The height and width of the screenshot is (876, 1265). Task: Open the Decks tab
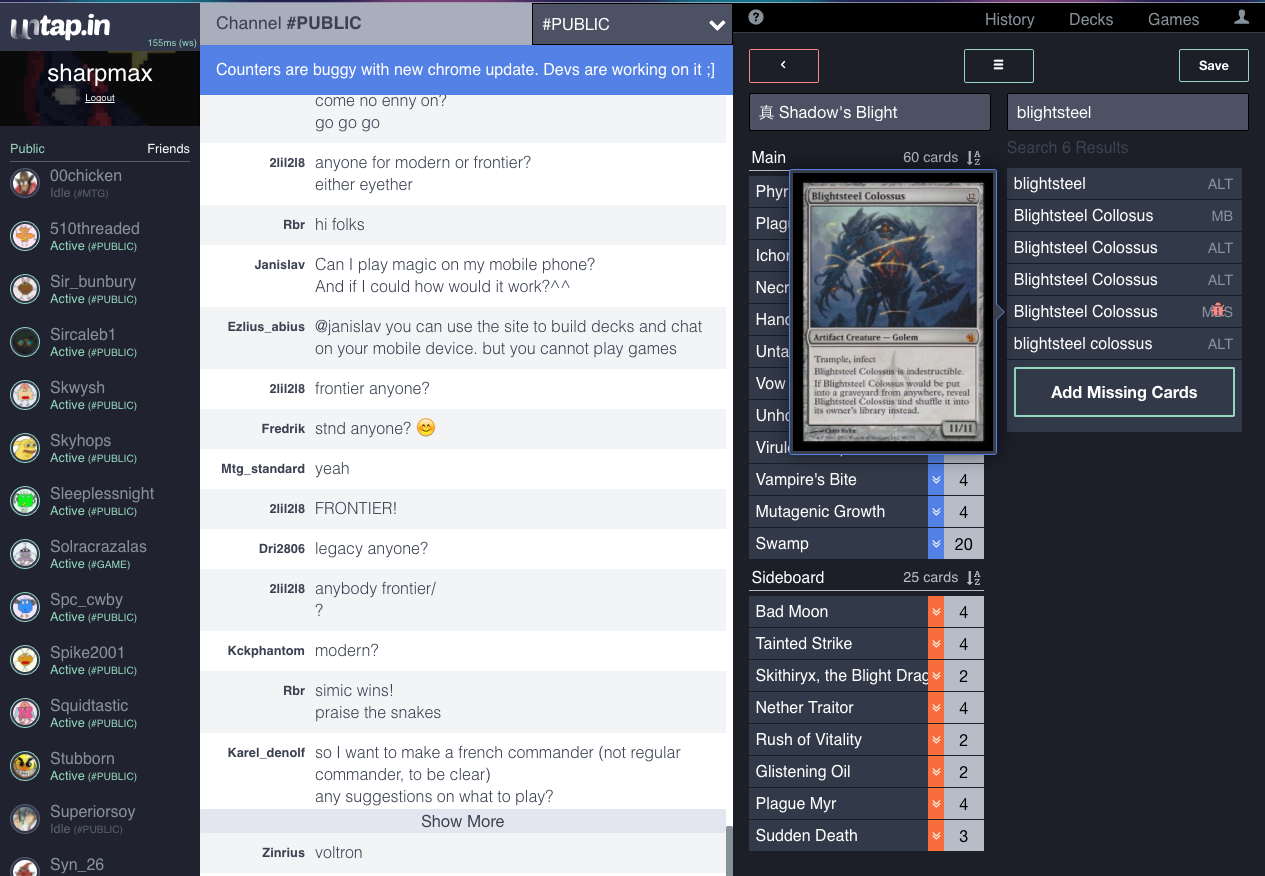click(x=1091, y=19)
